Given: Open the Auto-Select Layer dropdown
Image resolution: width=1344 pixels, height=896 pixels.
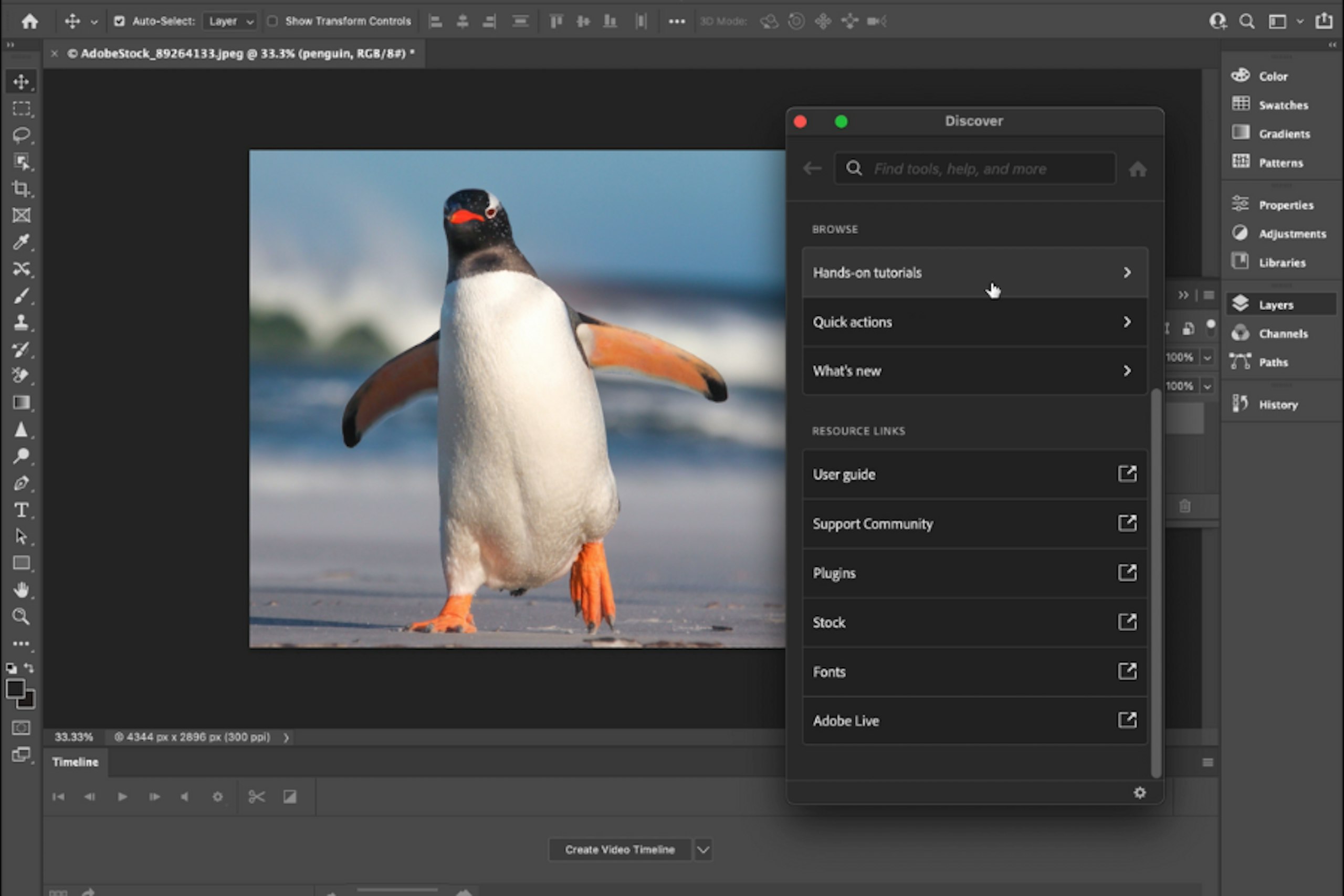Looking at the screenshot, I should click(230, 21).
